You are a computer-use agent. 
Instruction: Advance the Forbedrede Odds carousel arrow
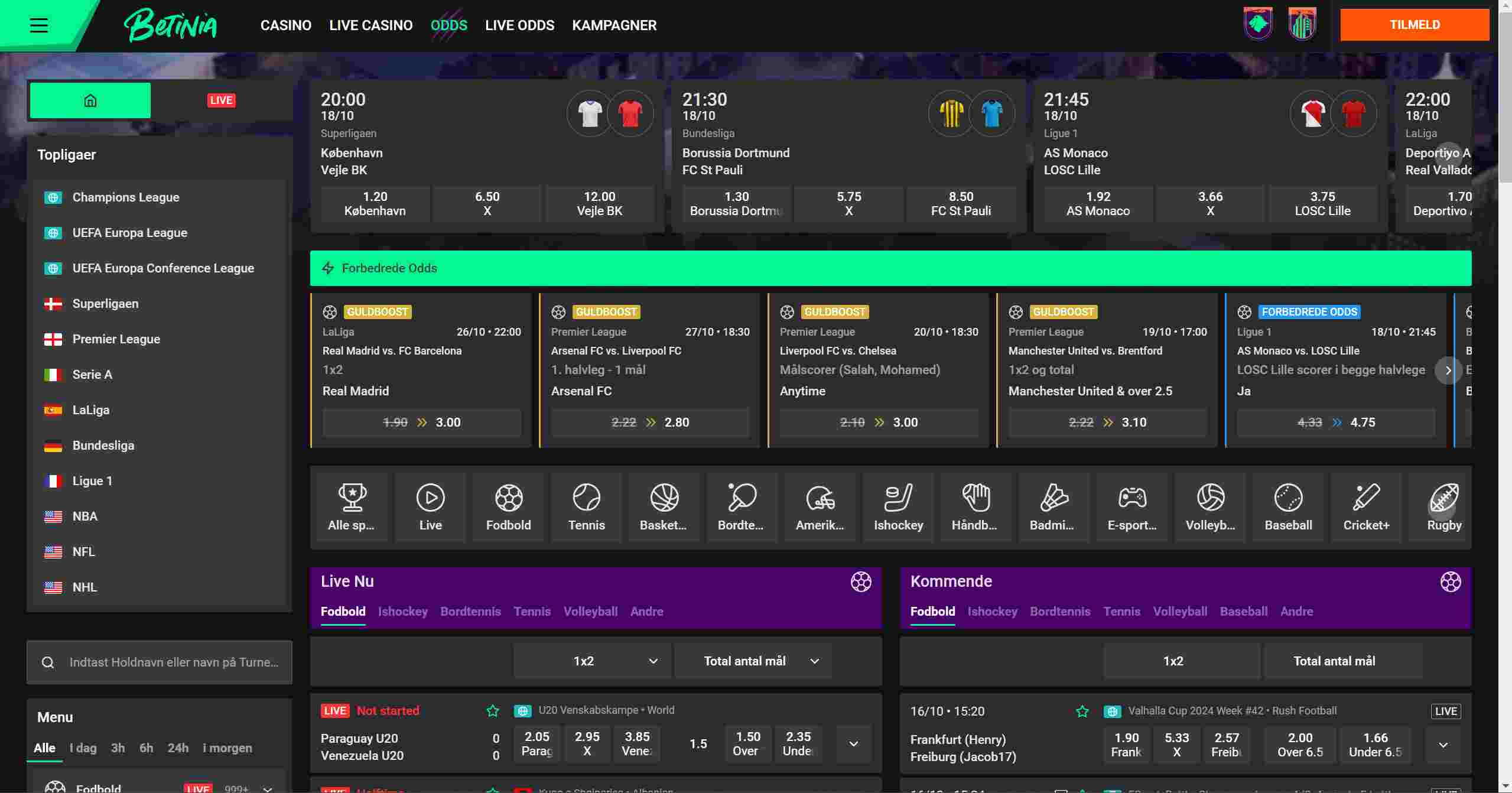[1448, 370]
